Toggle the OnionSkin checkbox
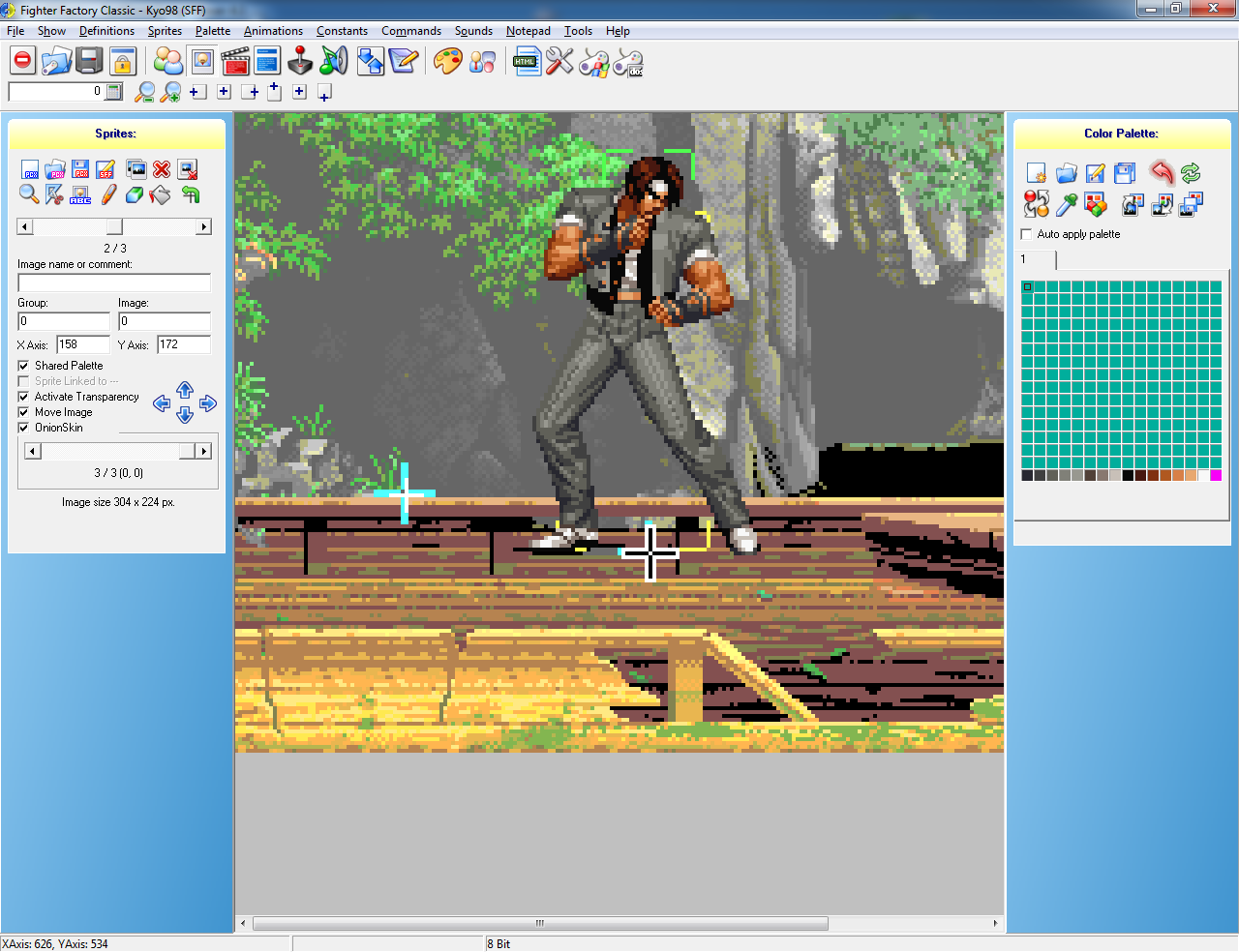 [22, 428]
